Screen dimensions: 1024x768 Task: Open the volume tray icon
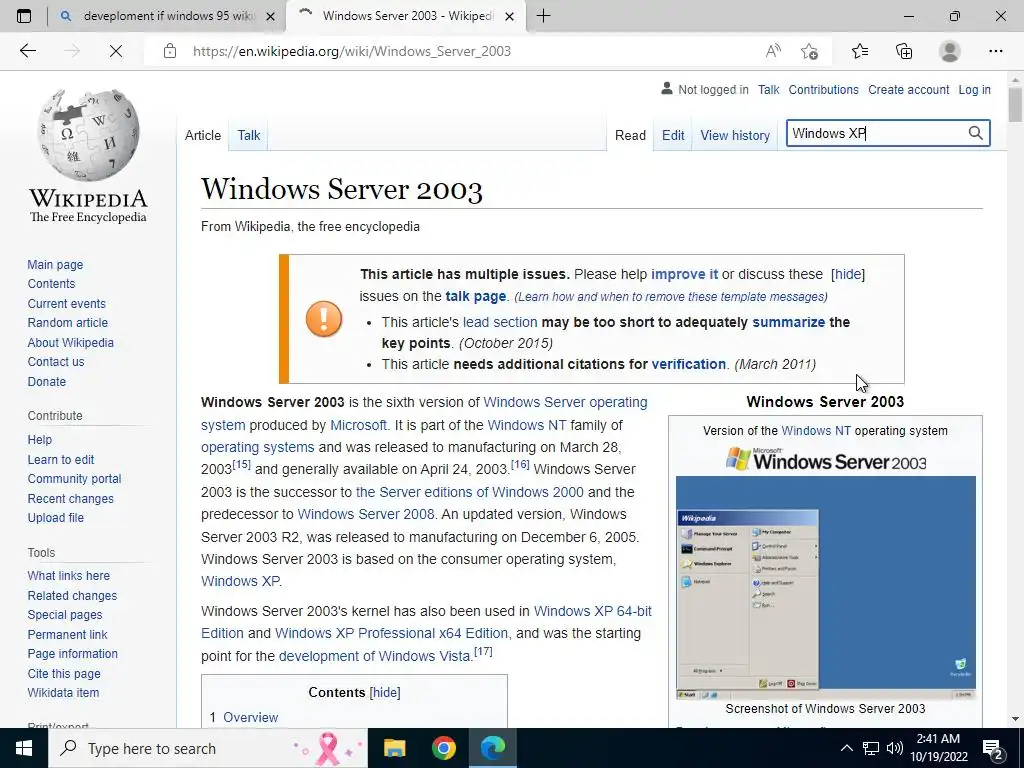click(895, 748)
